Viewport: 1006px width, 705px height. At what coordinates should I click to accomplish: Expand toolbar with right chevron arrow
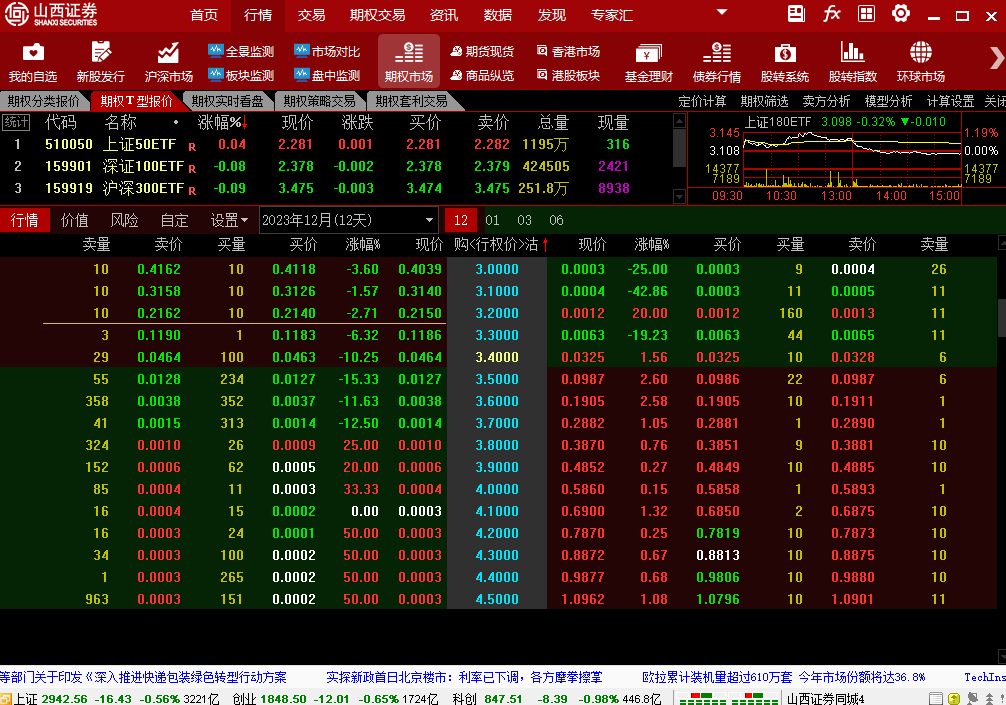tap(996, 58)
